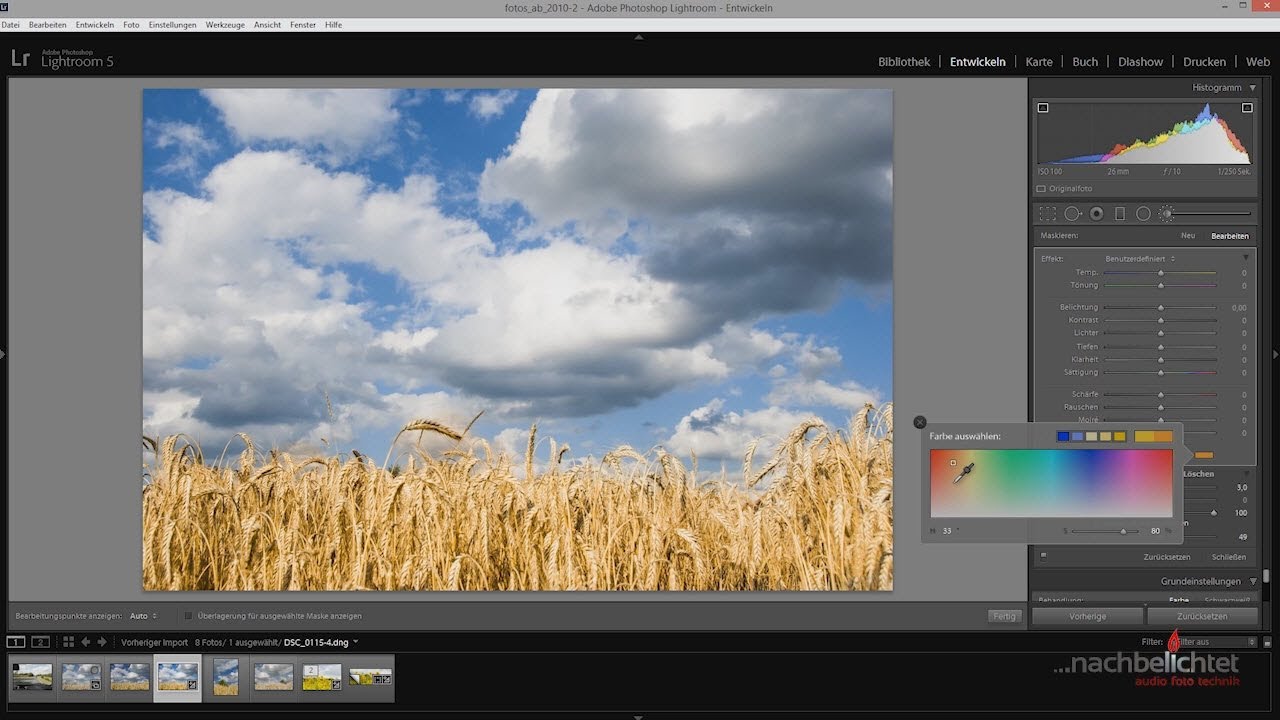Click the Fertig button

tap(1004, 616)
